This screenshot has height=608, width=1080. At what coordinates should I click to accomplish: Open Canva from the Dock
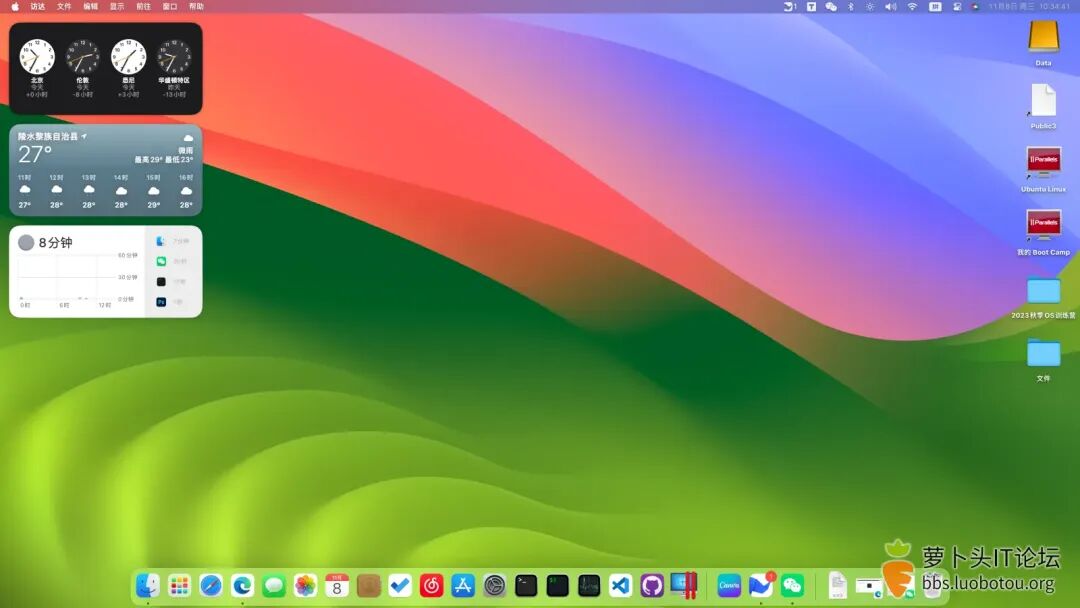[x=730, y=585]
